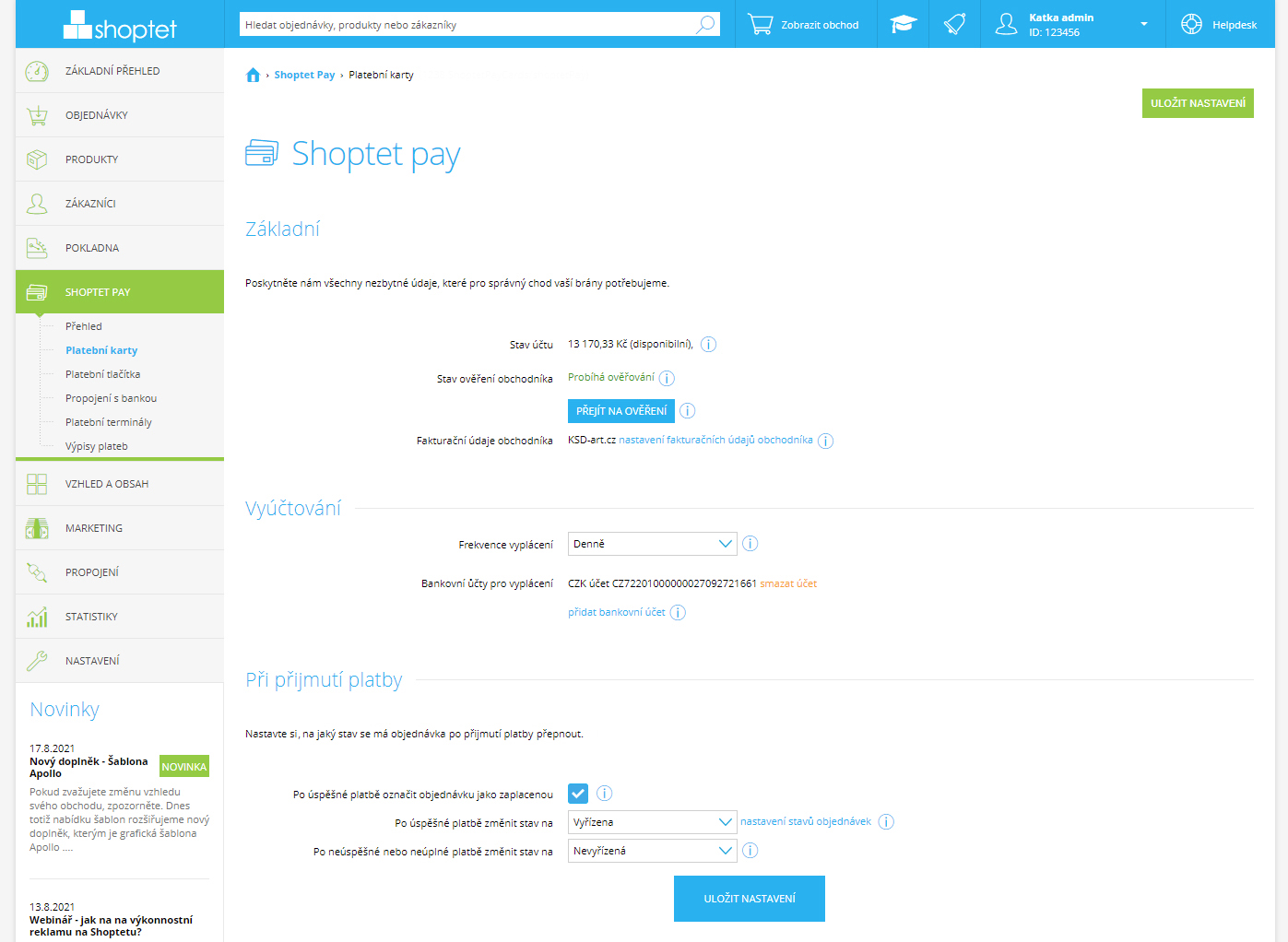Click the Helpdesk lifebuoy icon
The image size is (1288, 942).
click(1191, 24)
